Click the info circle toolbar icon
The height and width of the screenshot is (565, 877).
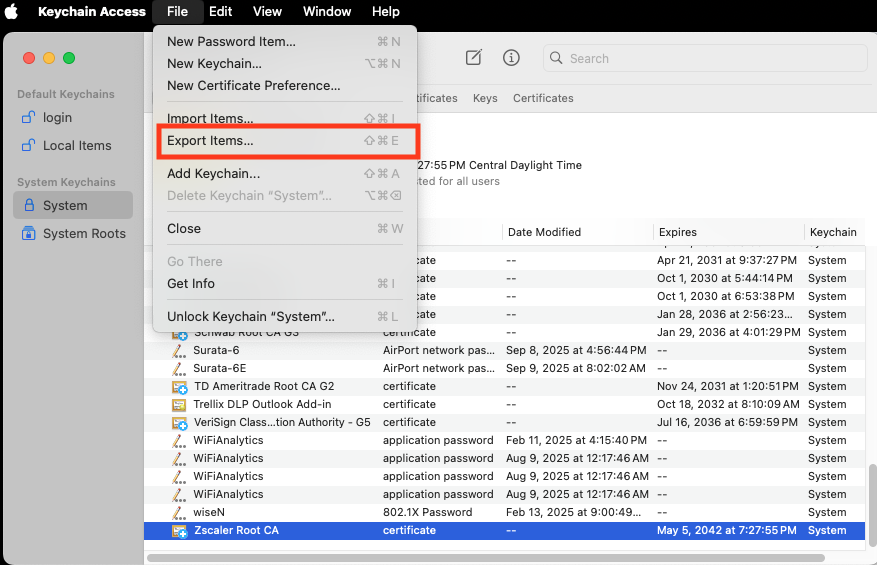coord(511,58)
